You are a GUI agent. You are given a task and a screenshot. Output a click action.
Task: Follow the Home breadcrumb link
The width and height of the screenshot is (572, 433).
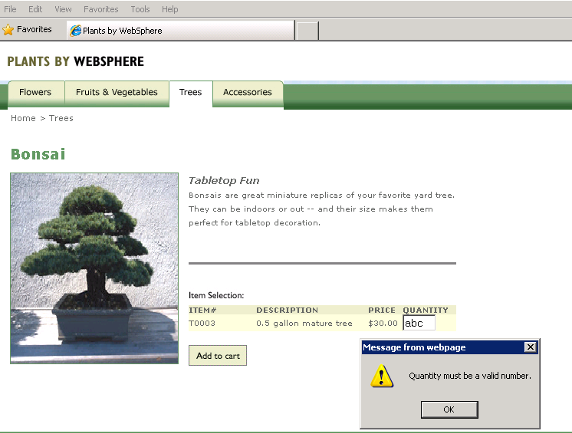[x=23, y=118]
